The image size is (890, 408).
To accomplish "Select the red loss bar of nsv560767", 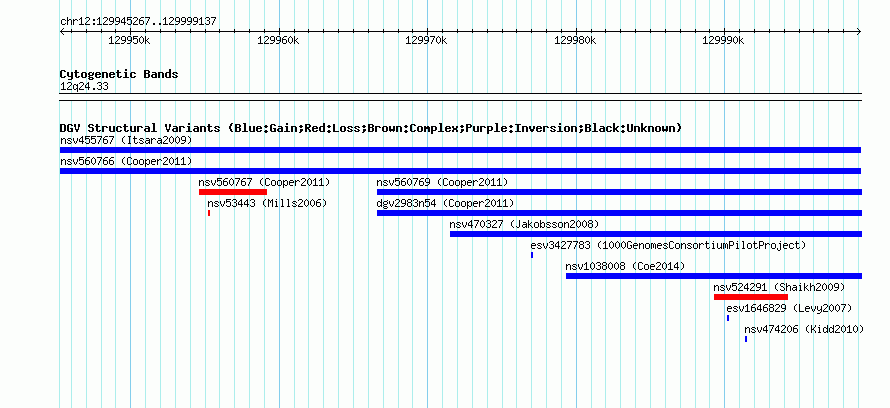I will [x=233, y=192].
